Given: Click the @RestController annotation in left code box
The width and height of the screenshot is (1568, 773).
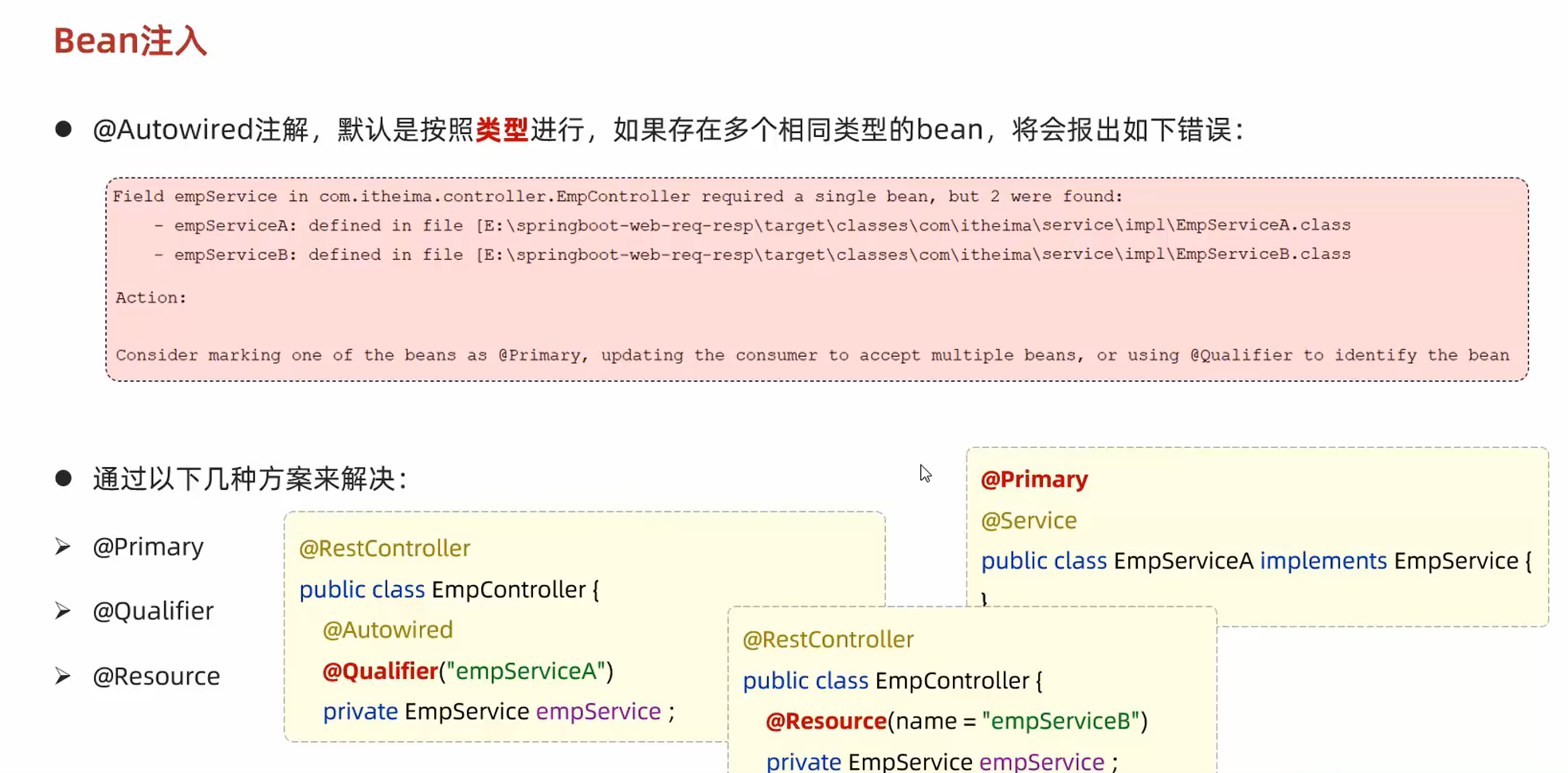Looking at the screenshot, I should coord(385,548).
